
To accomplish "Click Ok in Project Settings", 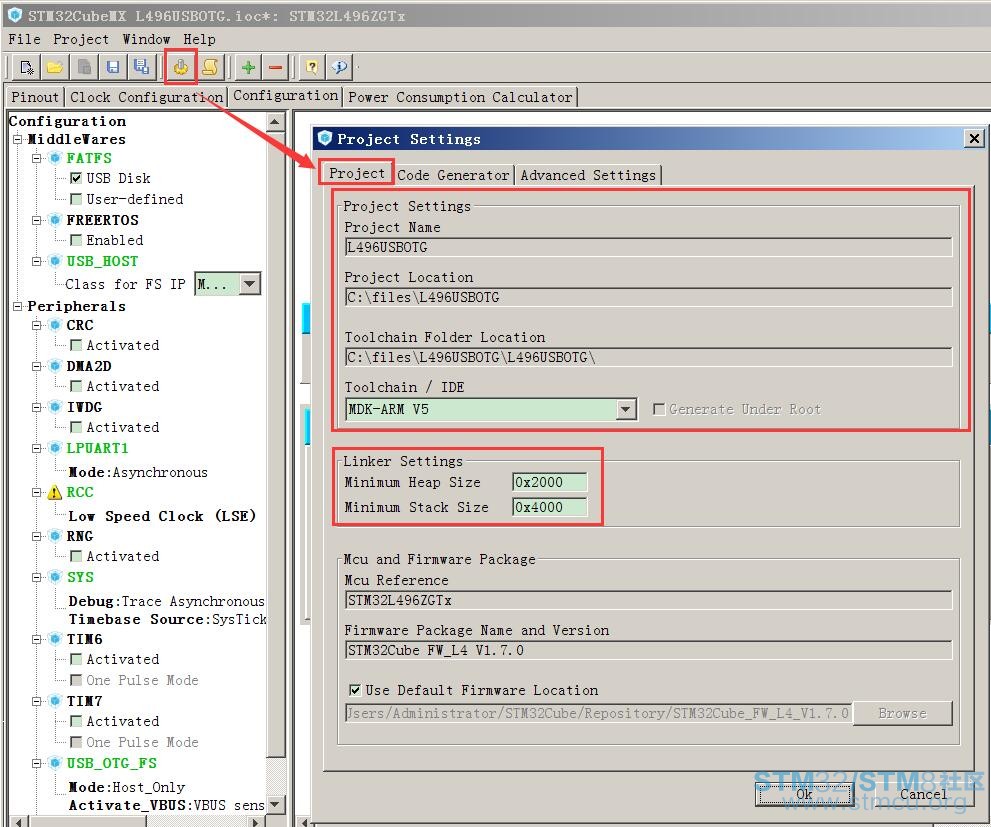I will 804,794.
